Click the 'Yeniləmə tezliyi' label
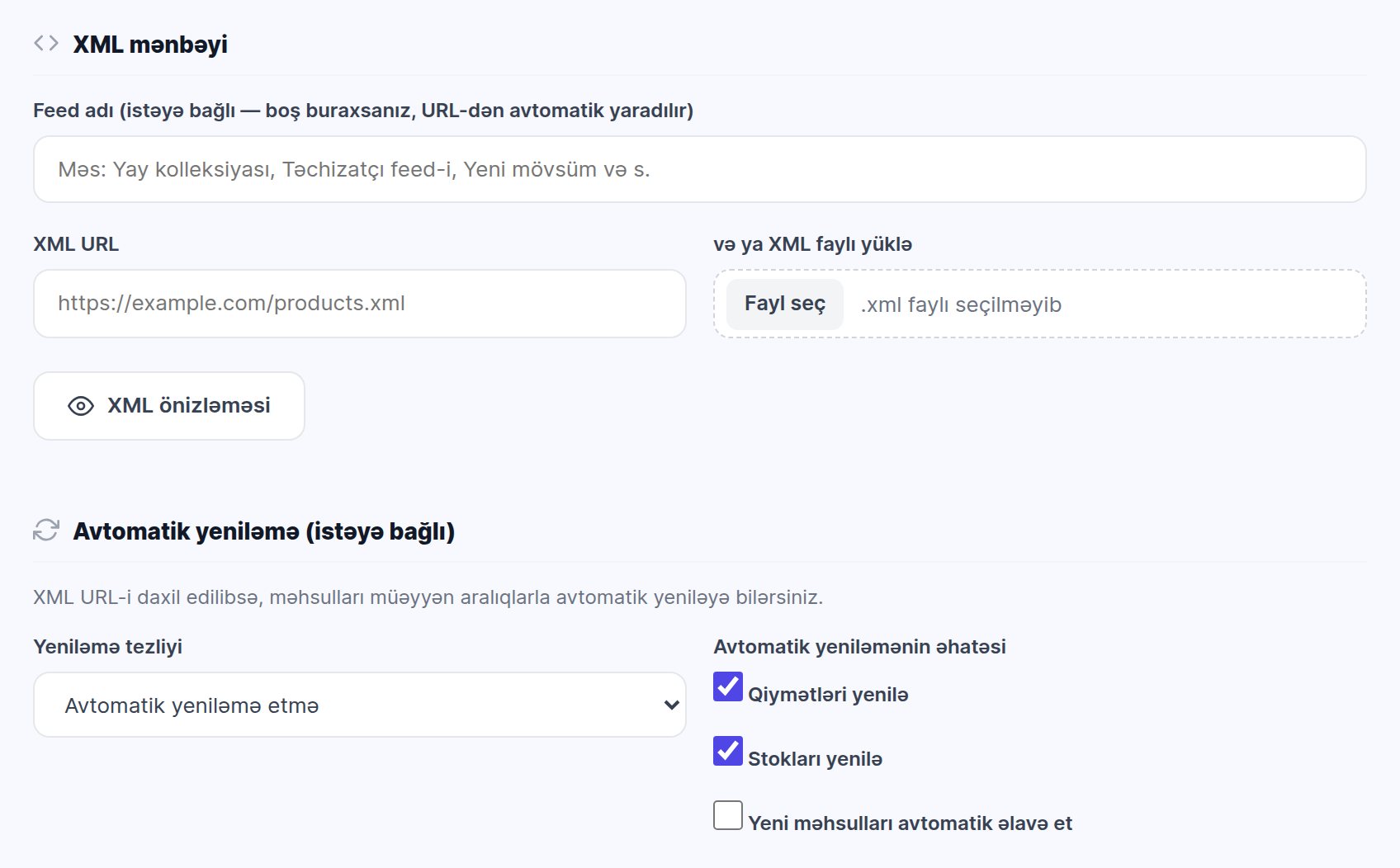The width and height of the screenshot is (1400, 868). pyautogui.click(x=107, y=647)
